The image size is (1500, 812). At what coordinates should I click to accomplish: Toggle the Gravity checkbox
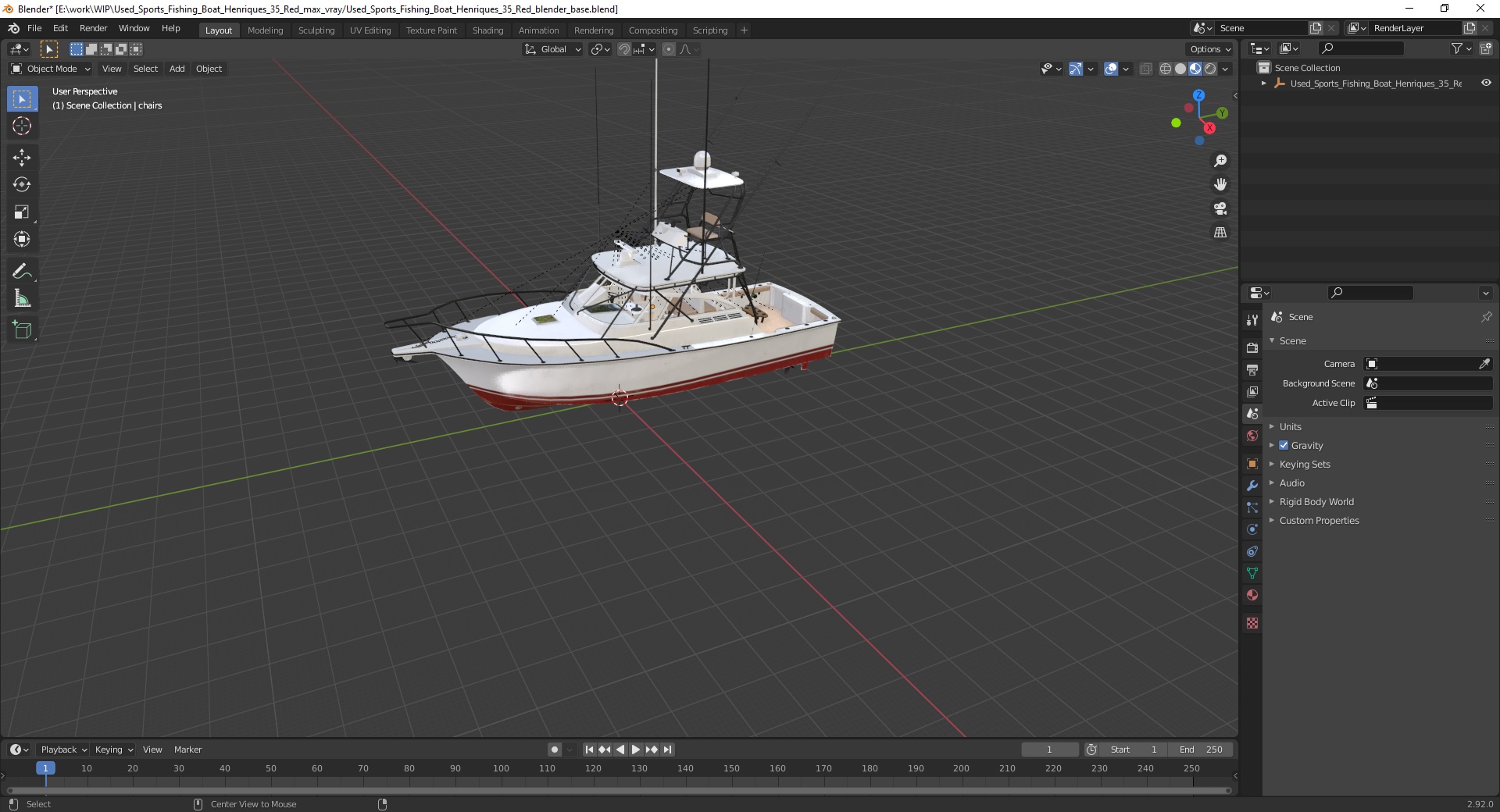tap(1284, 445)
